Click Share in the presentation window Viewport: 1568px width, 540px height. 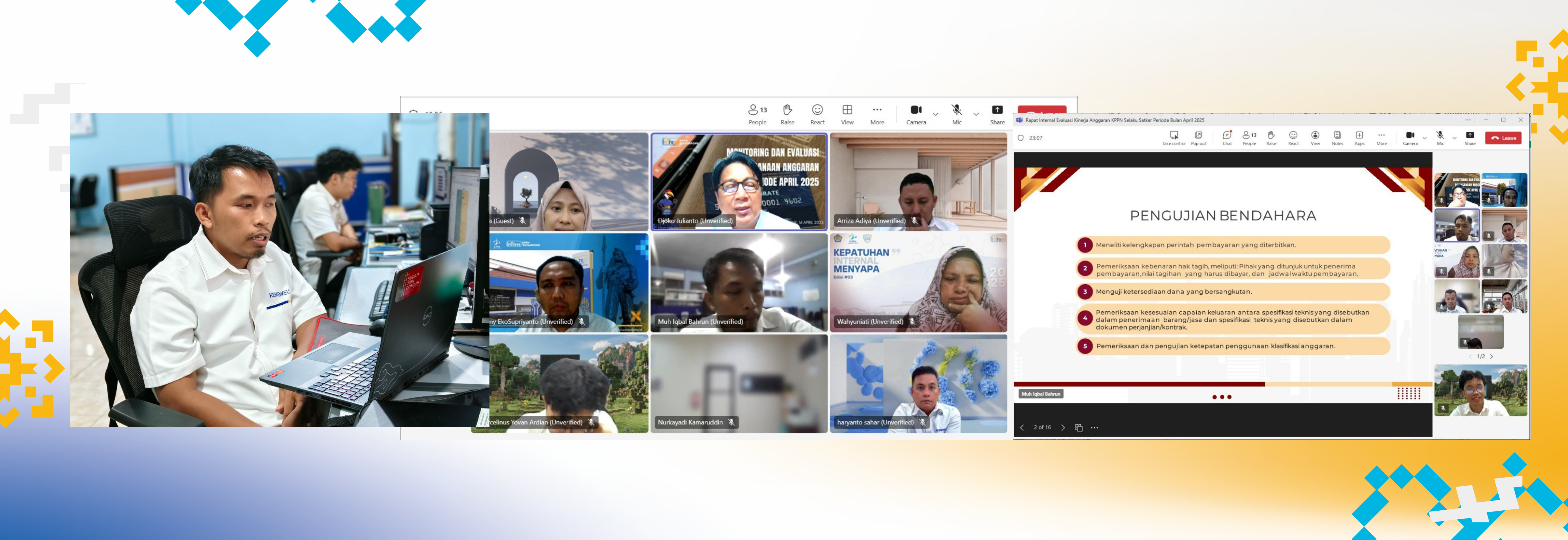(x=1469, y=138)
